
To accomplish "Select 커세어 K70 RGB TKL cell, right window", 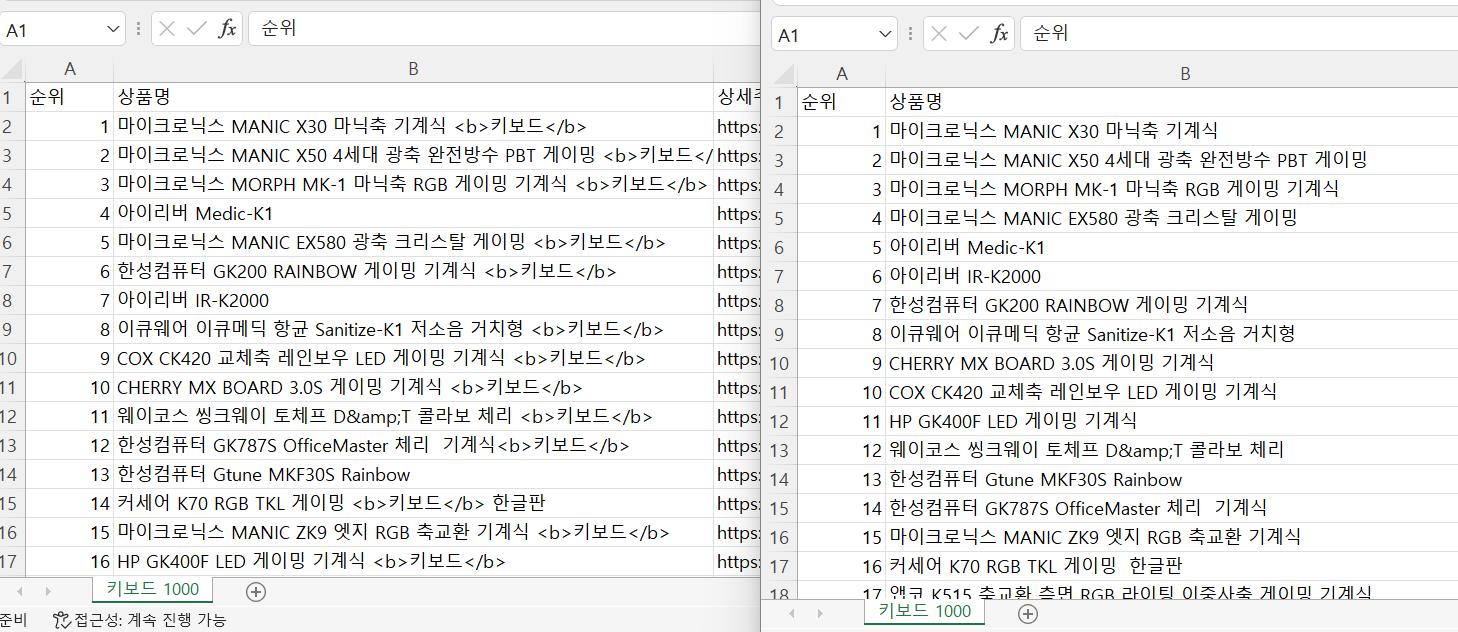I will 1171,566.
